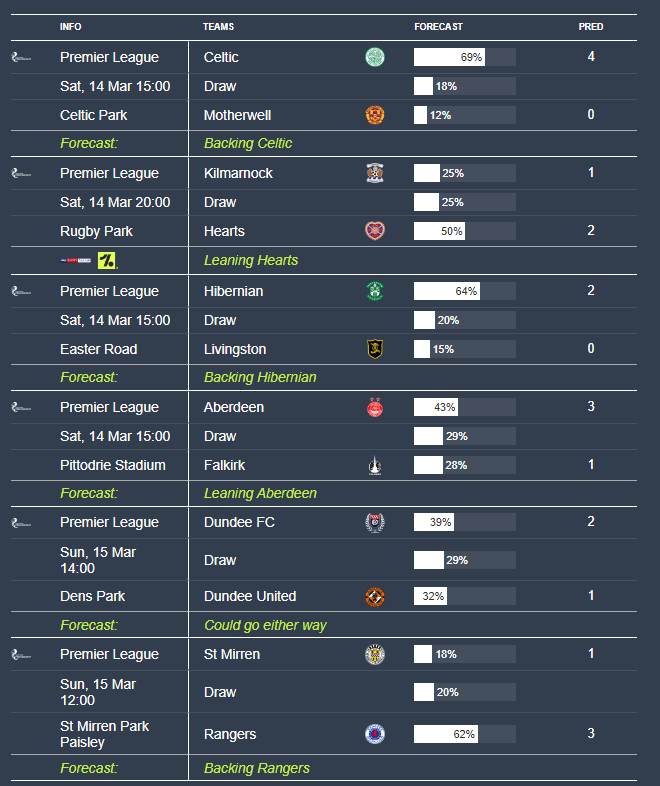Viewport: 660px width, 786px height.
Task: Click the Falkirk club crest
Action: (375, 465)
